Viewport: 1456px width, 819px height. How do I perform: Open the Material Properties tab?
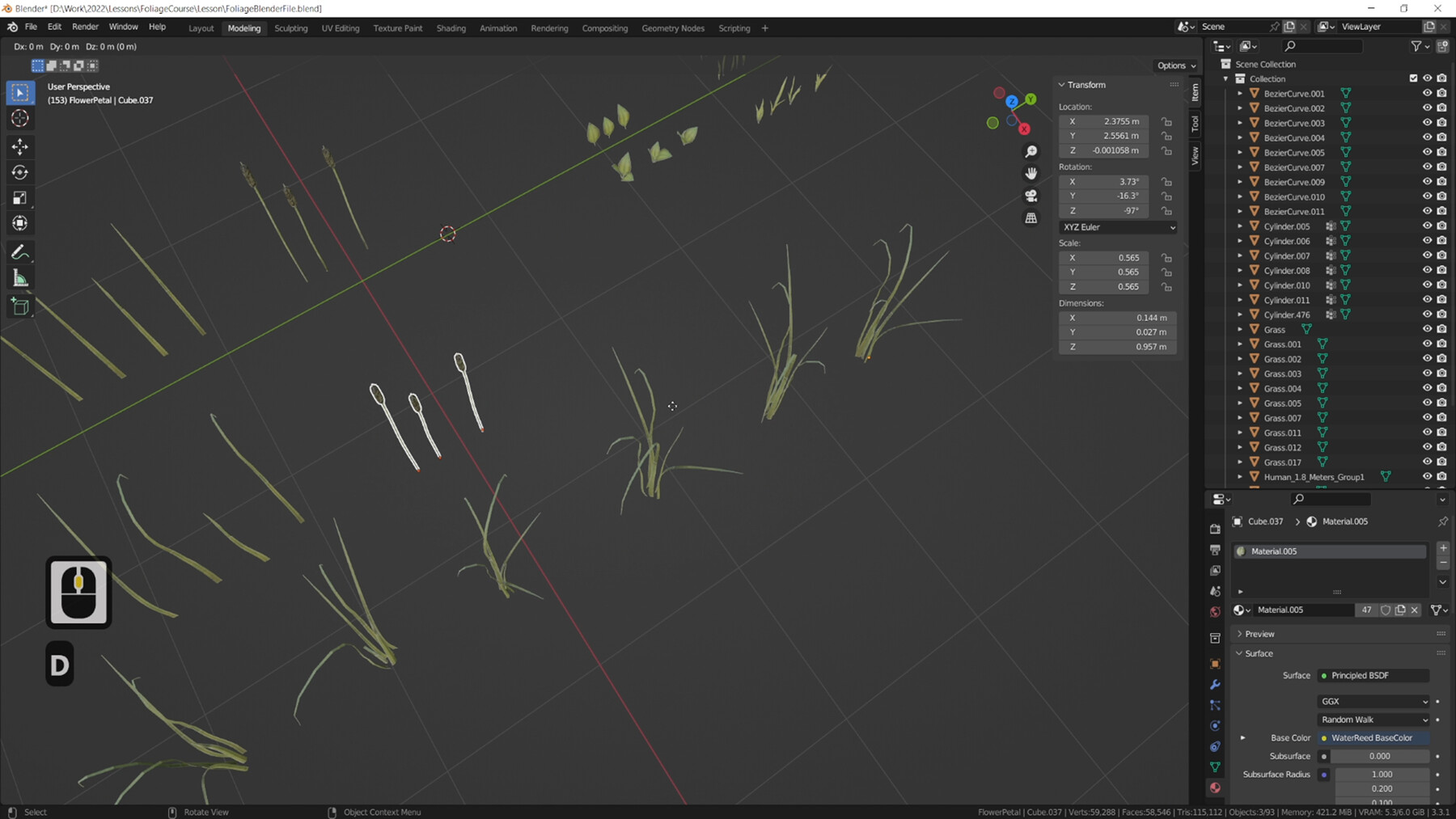click(x=1215, y=787)
